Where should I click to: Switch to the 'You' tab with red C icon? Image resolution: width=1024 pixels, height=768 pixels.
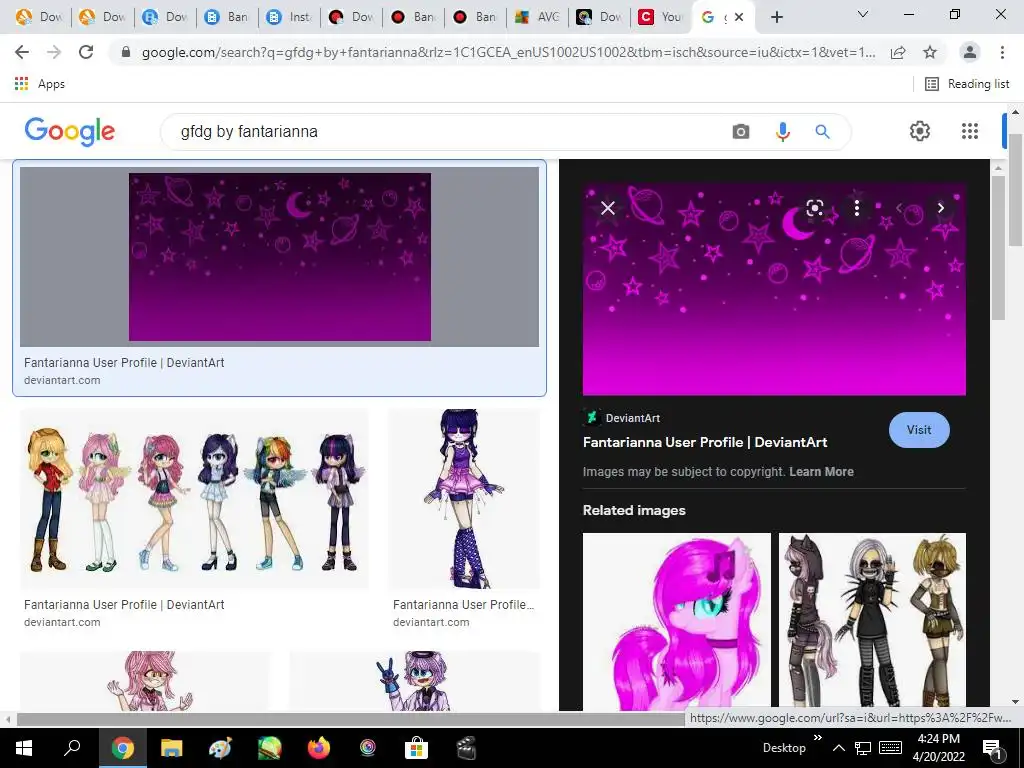(662, 17)
